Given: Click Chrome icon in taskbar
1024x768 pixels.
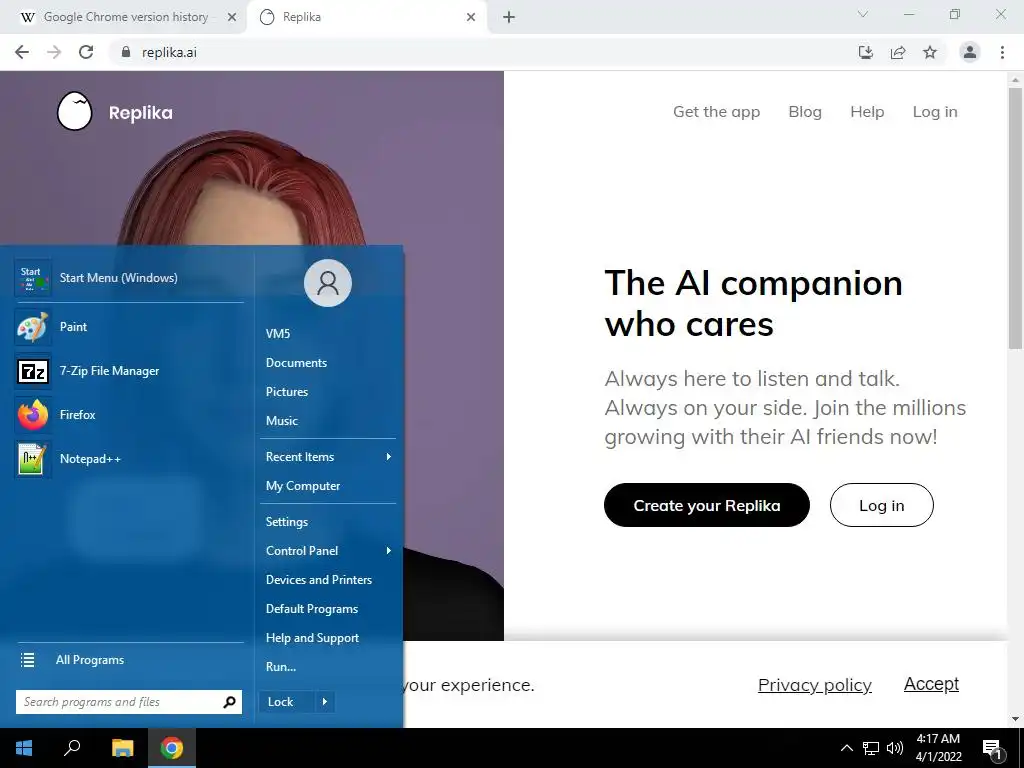Looking at the screenshot, I should pyautogui.click(x=172, y=748).
